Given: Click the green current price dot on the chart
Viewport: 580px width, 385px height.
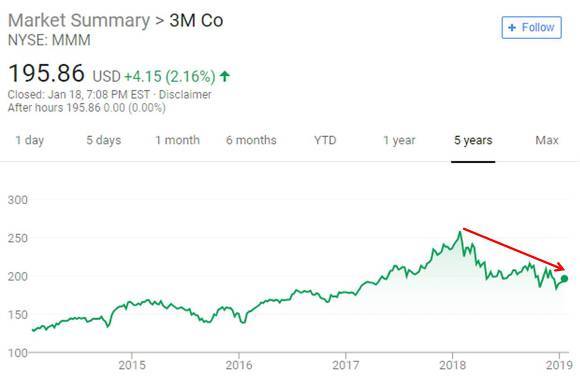Looking at the screenshot, I should tap(564, 279).
